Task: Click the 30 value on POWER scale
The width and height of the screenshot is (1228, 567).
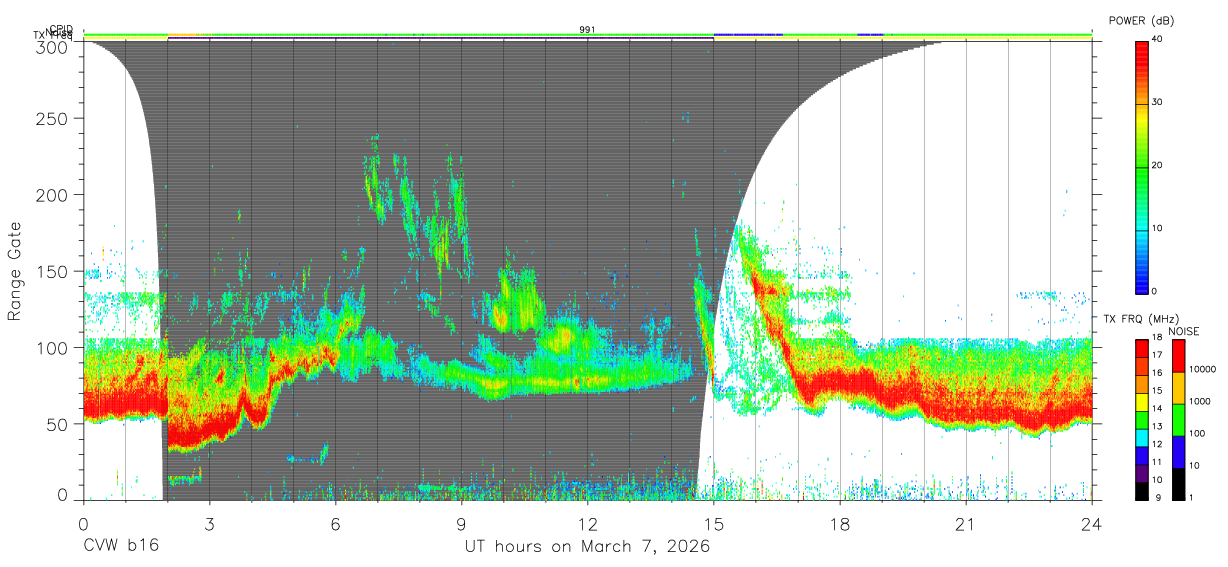Action: (1157, 103)
